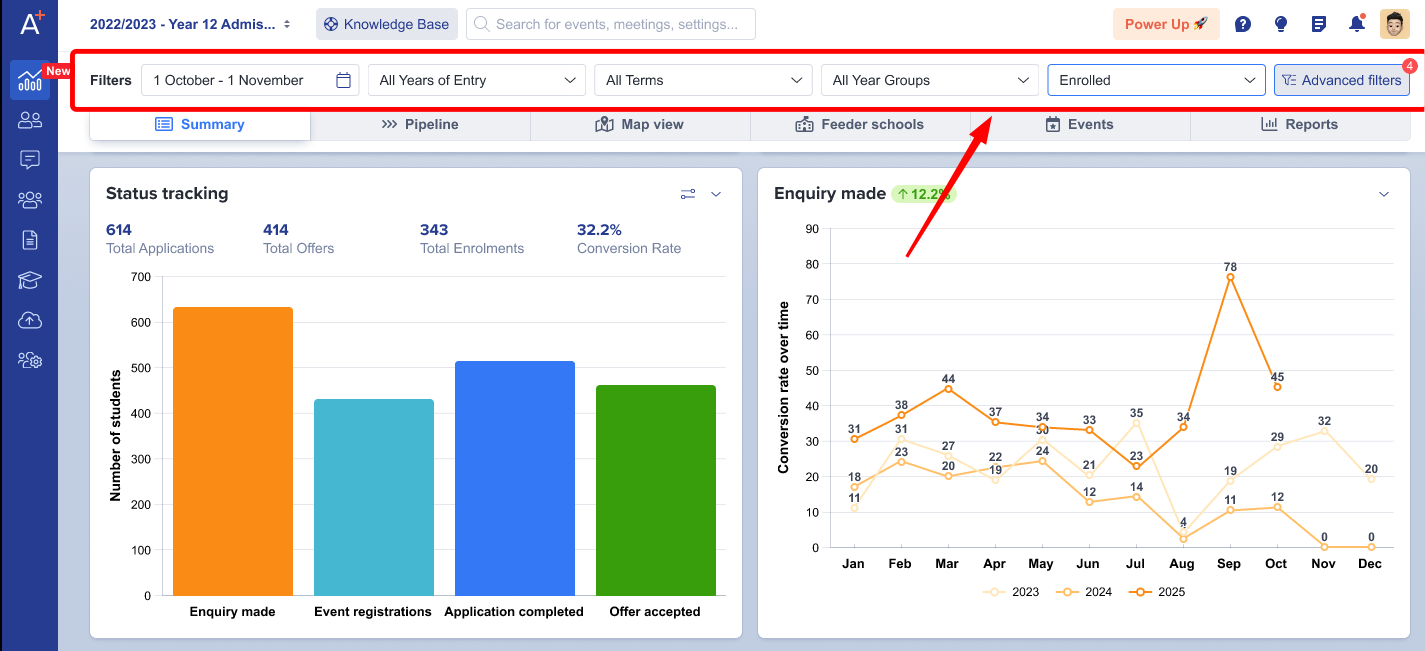Viewport: 1425px width, 651px height.
Task: Open the analytics dashboard sidebar icon
Action: (30, 80)
